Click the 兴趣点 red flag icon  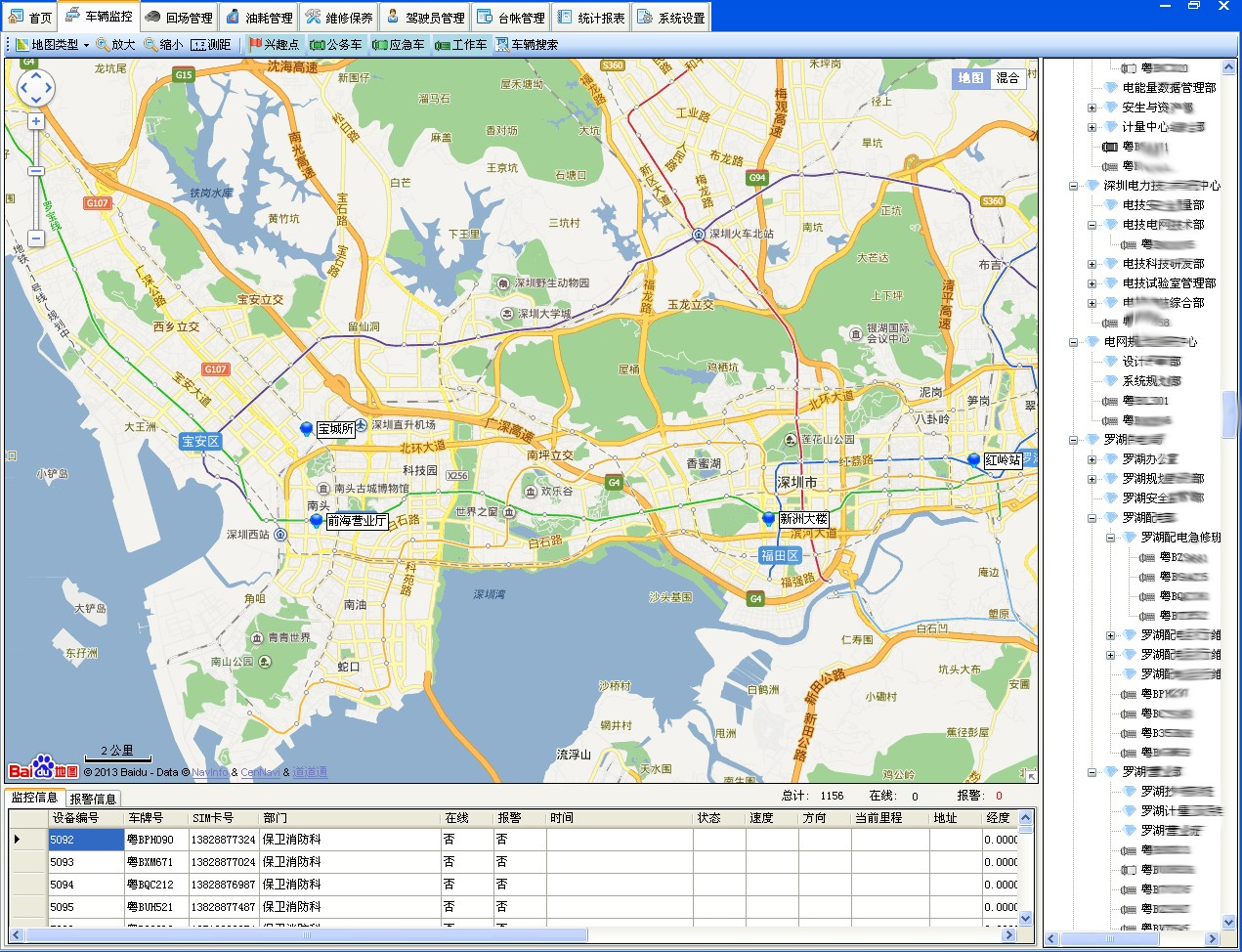256,45
